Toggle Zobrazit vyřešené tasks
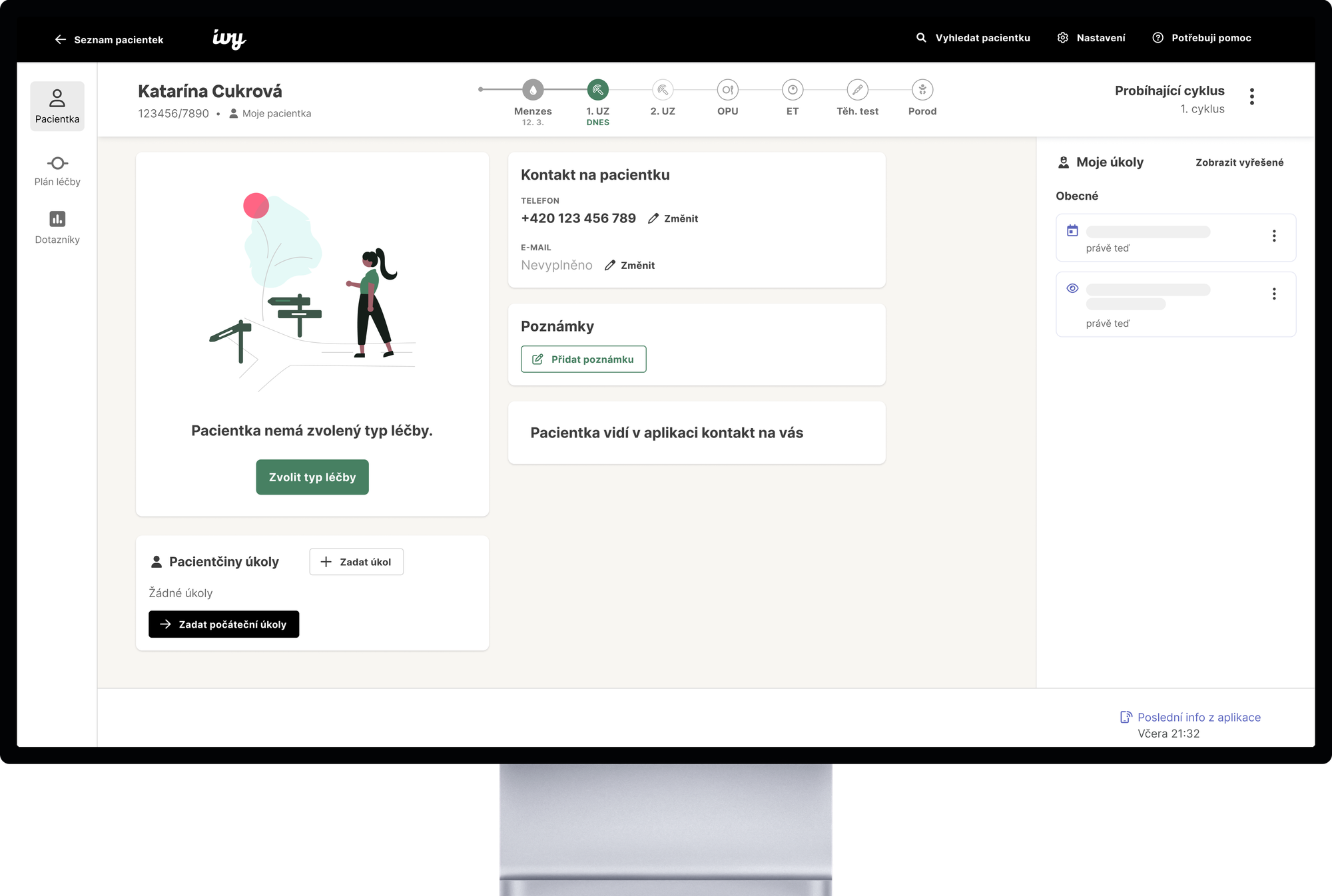This screenshot has width=1332, height=896. (x=1239, y=162)
